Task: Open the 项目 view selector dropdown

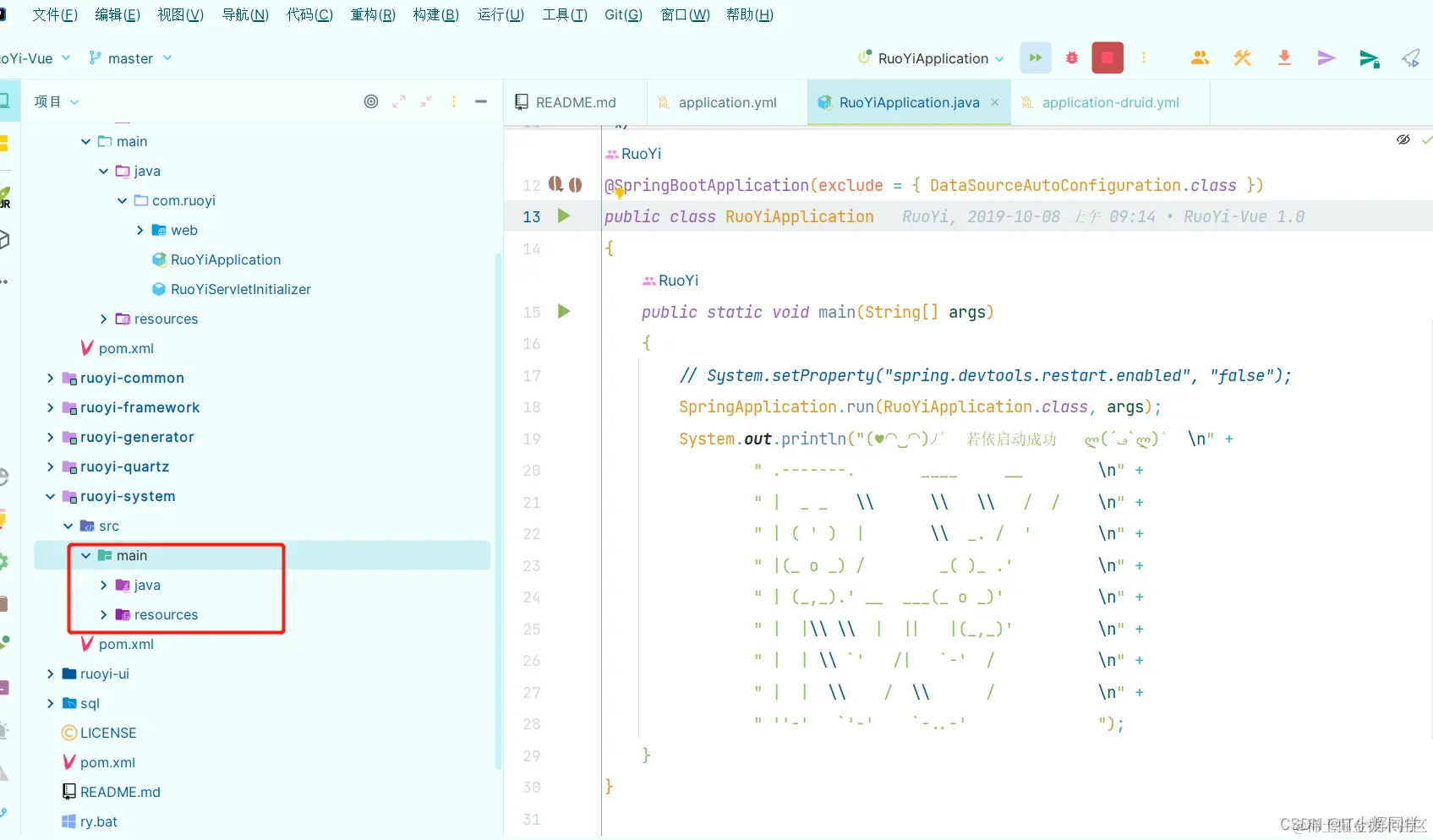Action: [x=56, y=101]
